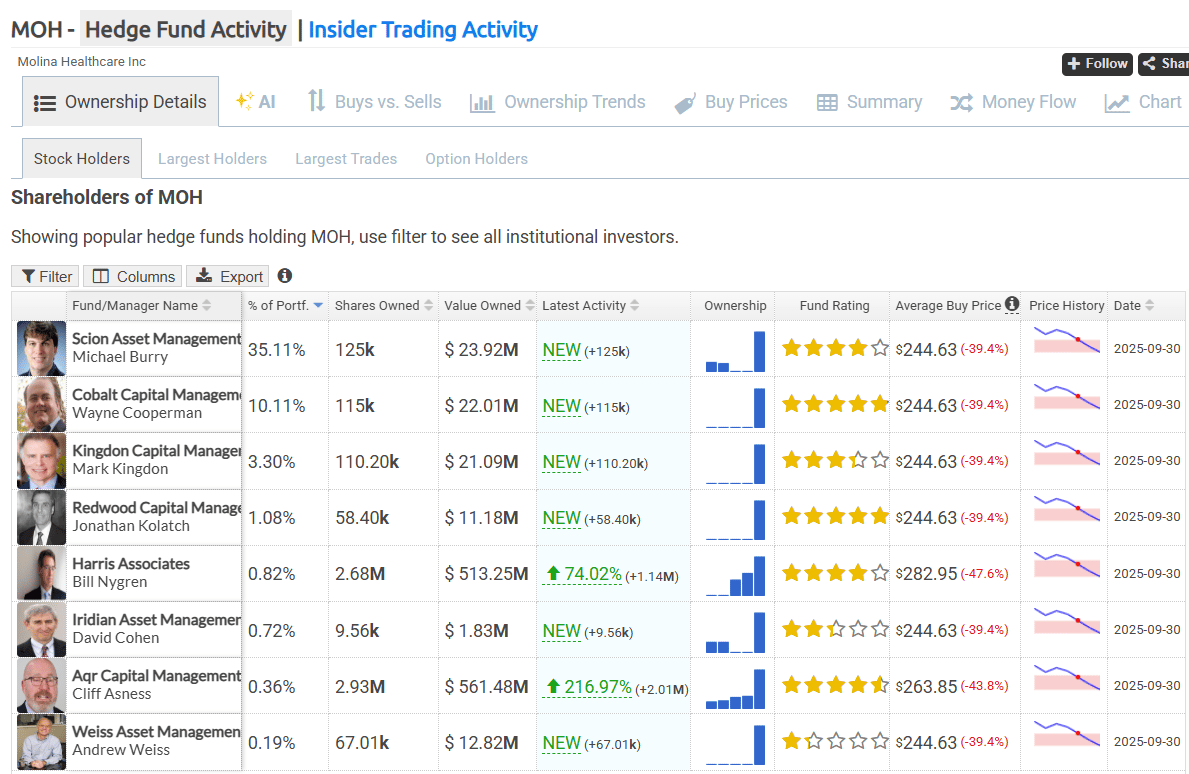Open Jonathan Kolatch's profile photo
This screenshot has width=1189, height=774.
point(41,517)
